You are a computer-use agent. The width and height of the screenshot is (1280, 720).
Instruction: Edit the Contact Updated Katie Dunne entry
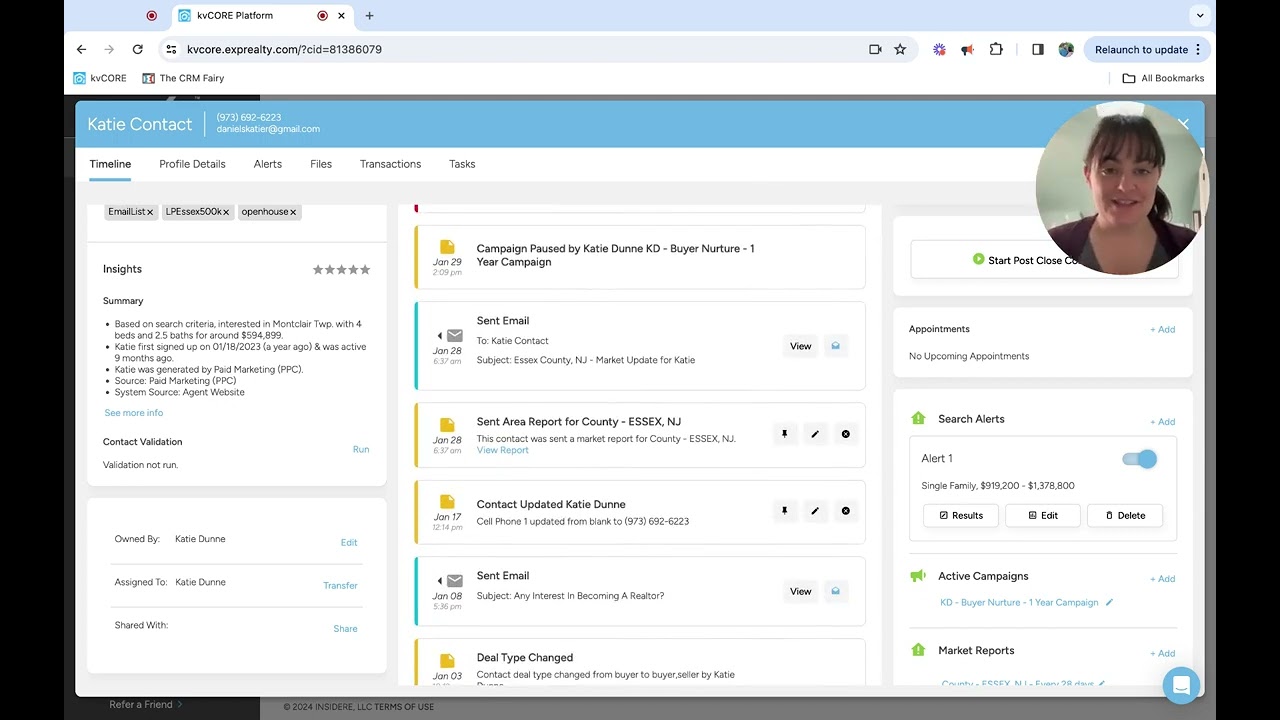point(815,511)
